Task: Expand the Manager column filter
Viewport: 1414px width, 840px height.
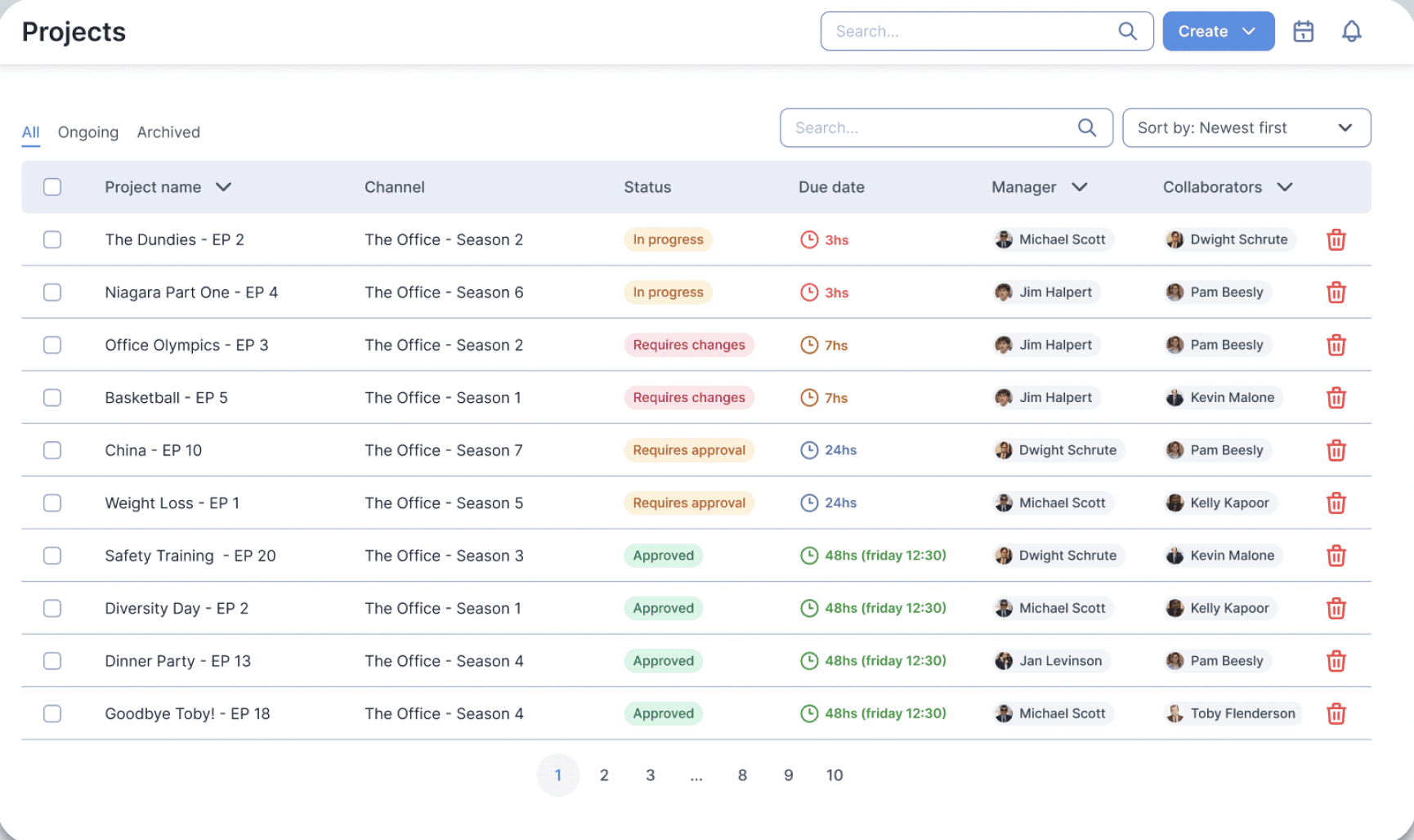Action: (x=1079, y=187)
